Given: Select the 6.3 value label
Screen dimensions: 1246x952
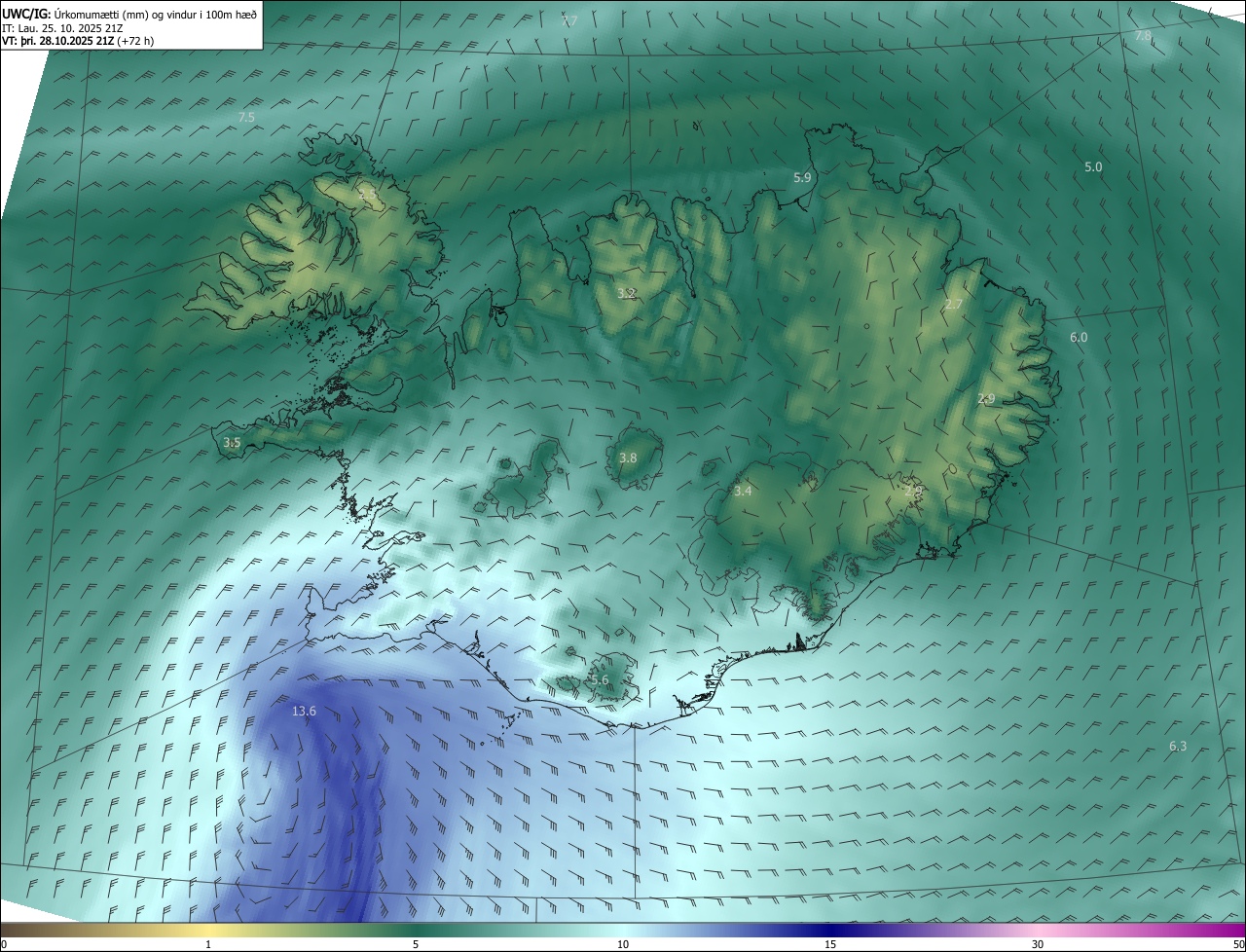Looking at the screenshot, I should pyautogui.click(x=1178, y=747).
